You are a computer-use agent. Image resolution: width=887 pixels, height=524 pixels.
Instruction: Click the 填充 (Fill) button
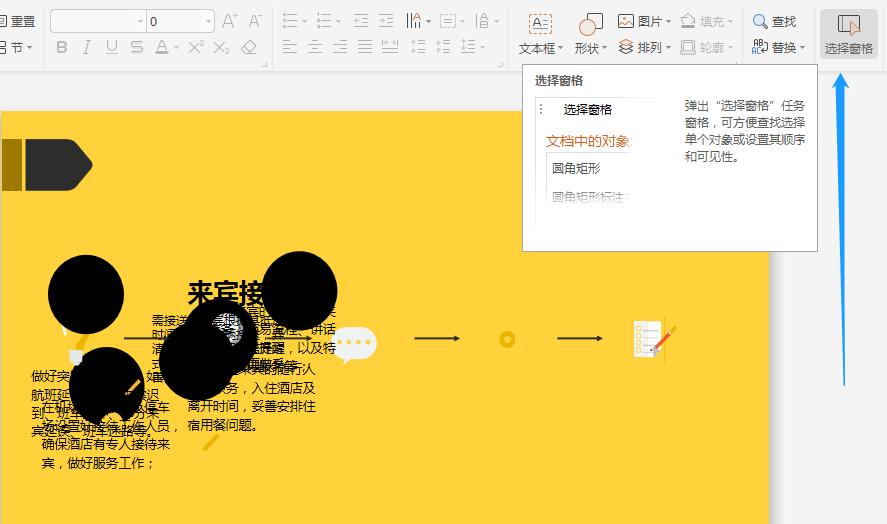pyautogui.click(x=707, y=22)
